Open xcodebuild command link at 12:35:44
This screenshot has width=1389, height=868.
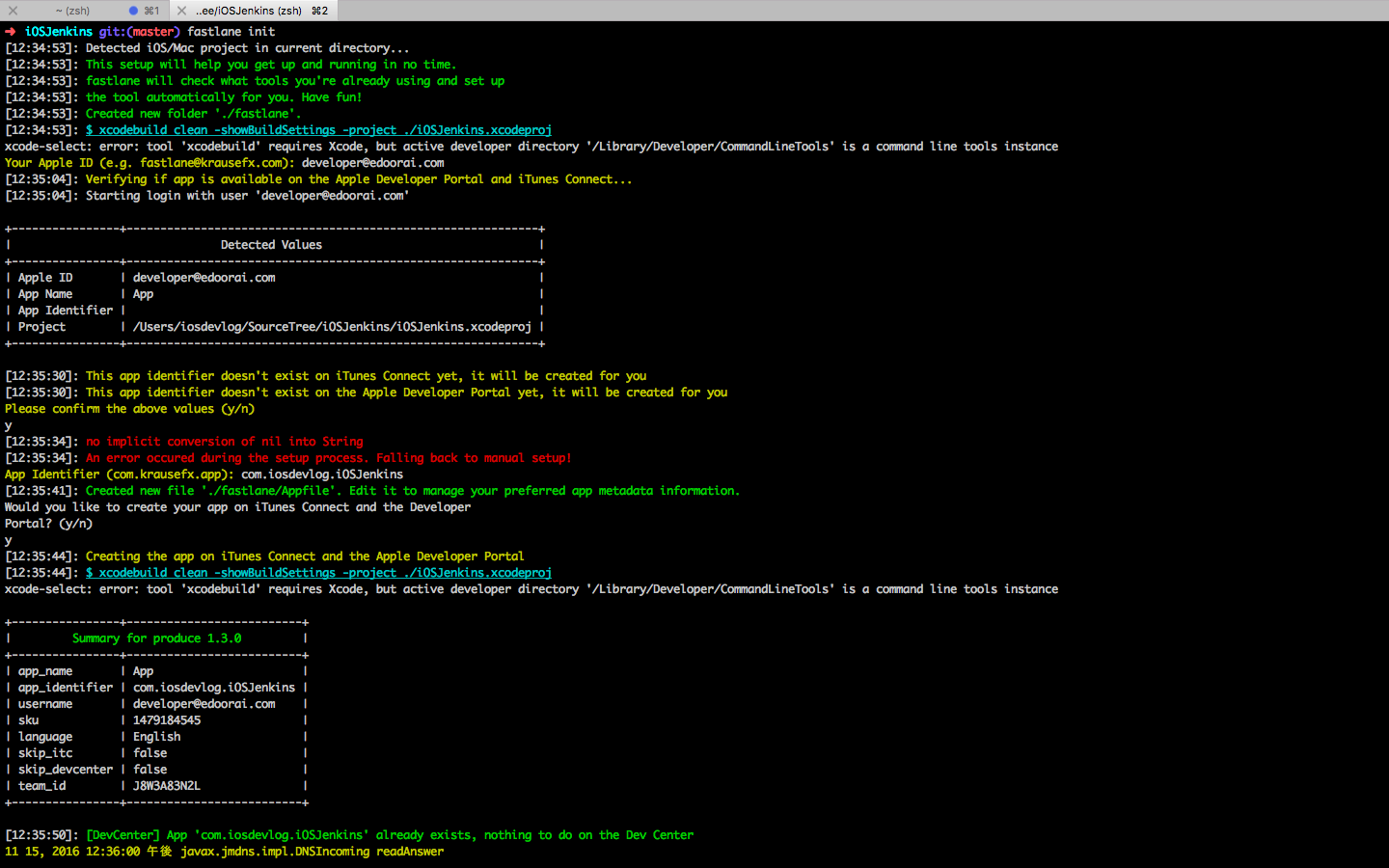click(x=318, y=573)
